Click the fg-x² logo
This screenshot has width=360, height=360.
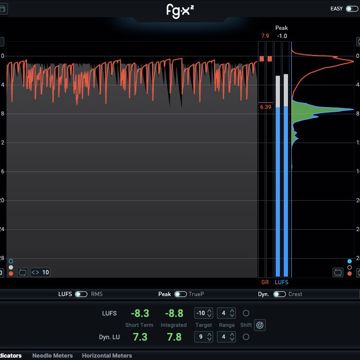click(180, 11)
